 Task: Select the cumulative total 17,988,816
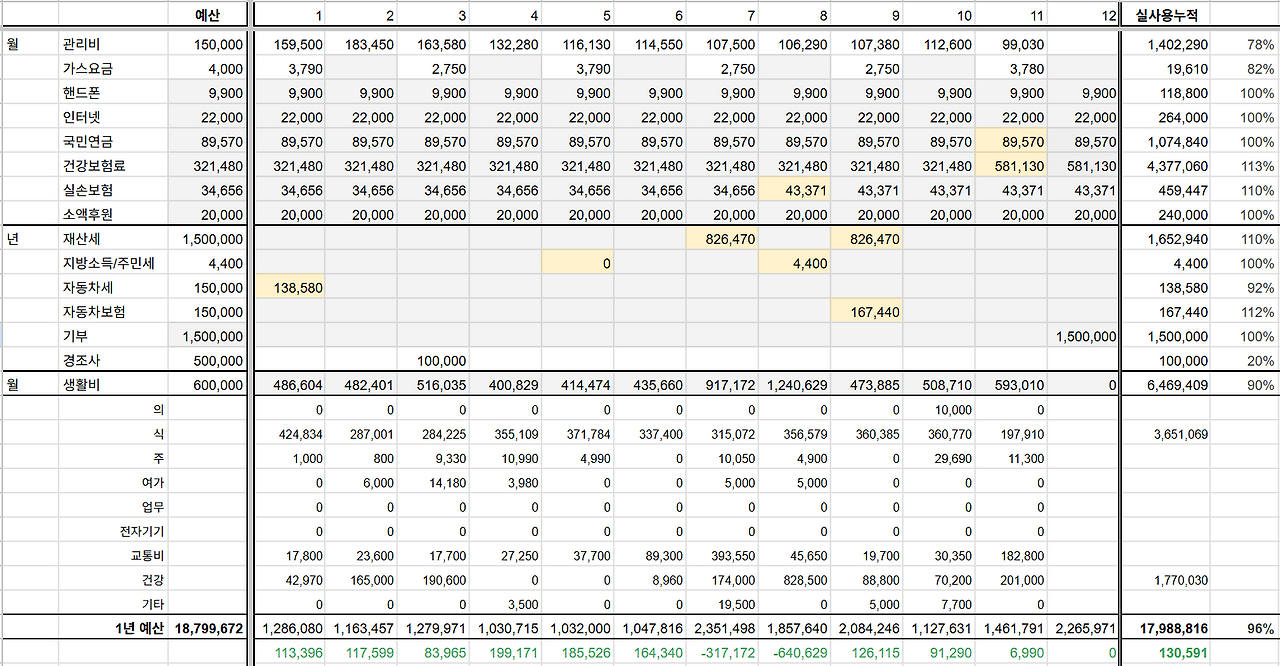(1173, 629)
